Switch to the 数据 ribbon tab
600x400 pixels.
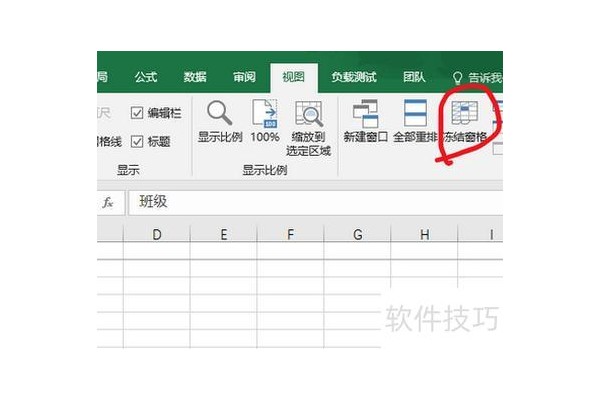click(195, 77)
